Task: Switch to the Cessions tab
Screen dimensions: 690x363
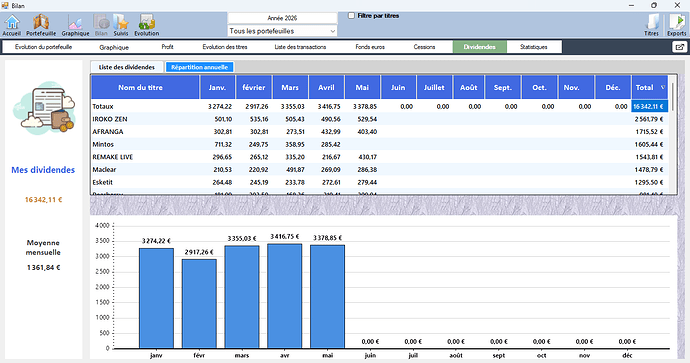Action: click(x=424, y=47)
